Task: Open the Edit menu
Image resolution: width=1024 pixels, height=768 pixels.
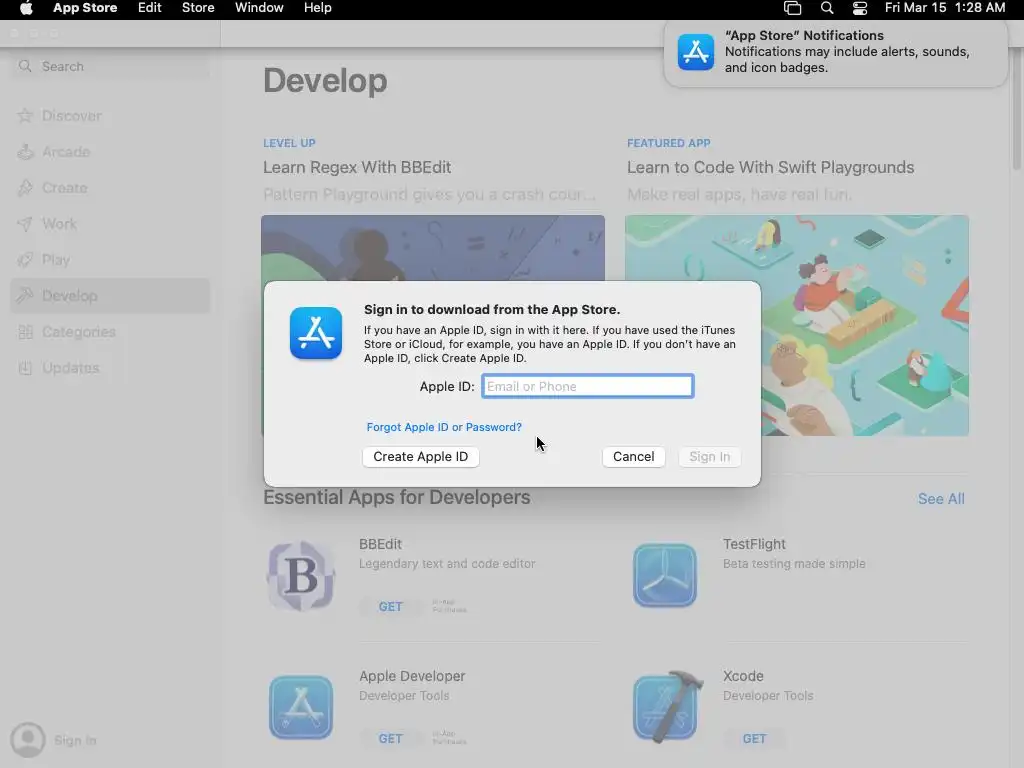Action: point(150,8)
